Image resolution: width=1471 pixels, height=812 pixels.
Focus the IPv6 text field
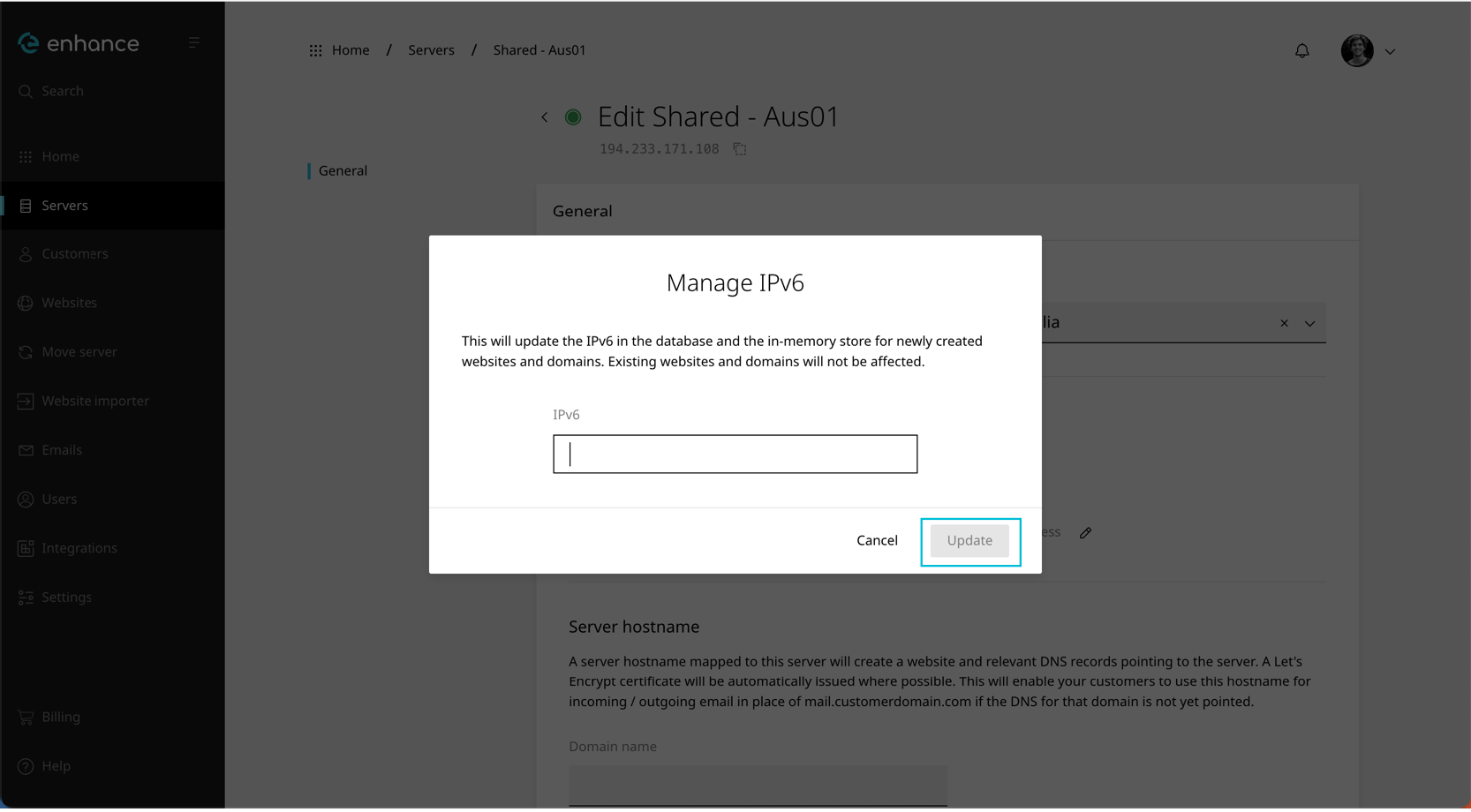(x=735, y=454)
